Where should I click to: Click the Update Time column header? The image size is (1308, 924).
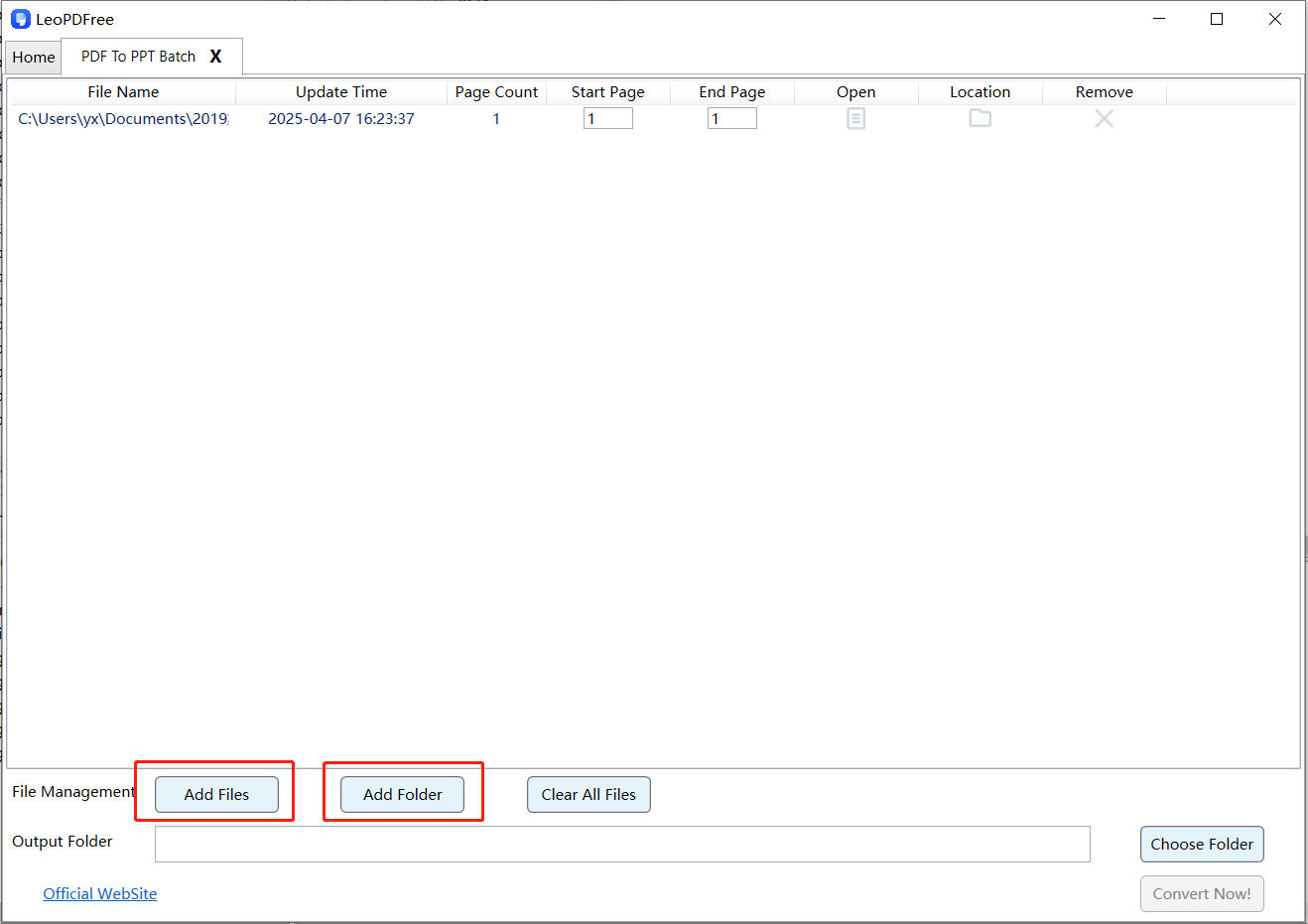[x=341, y=91]
